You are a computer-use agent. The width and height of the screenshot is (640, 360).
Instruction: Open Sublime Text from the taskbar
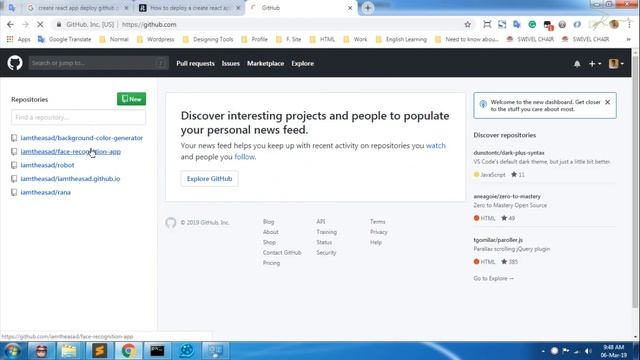click(99, 351)
